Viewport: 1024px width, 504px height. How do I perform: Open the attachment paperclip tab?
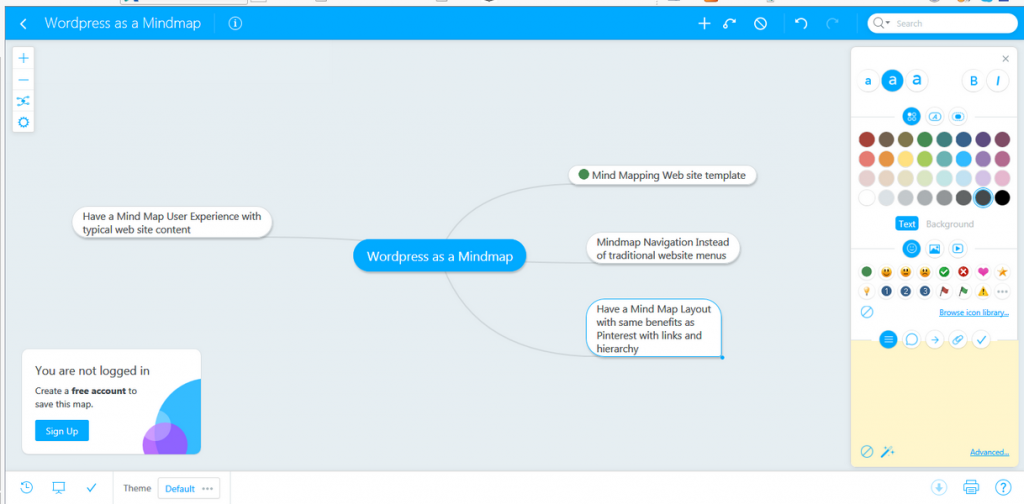[x=958, y=339]
